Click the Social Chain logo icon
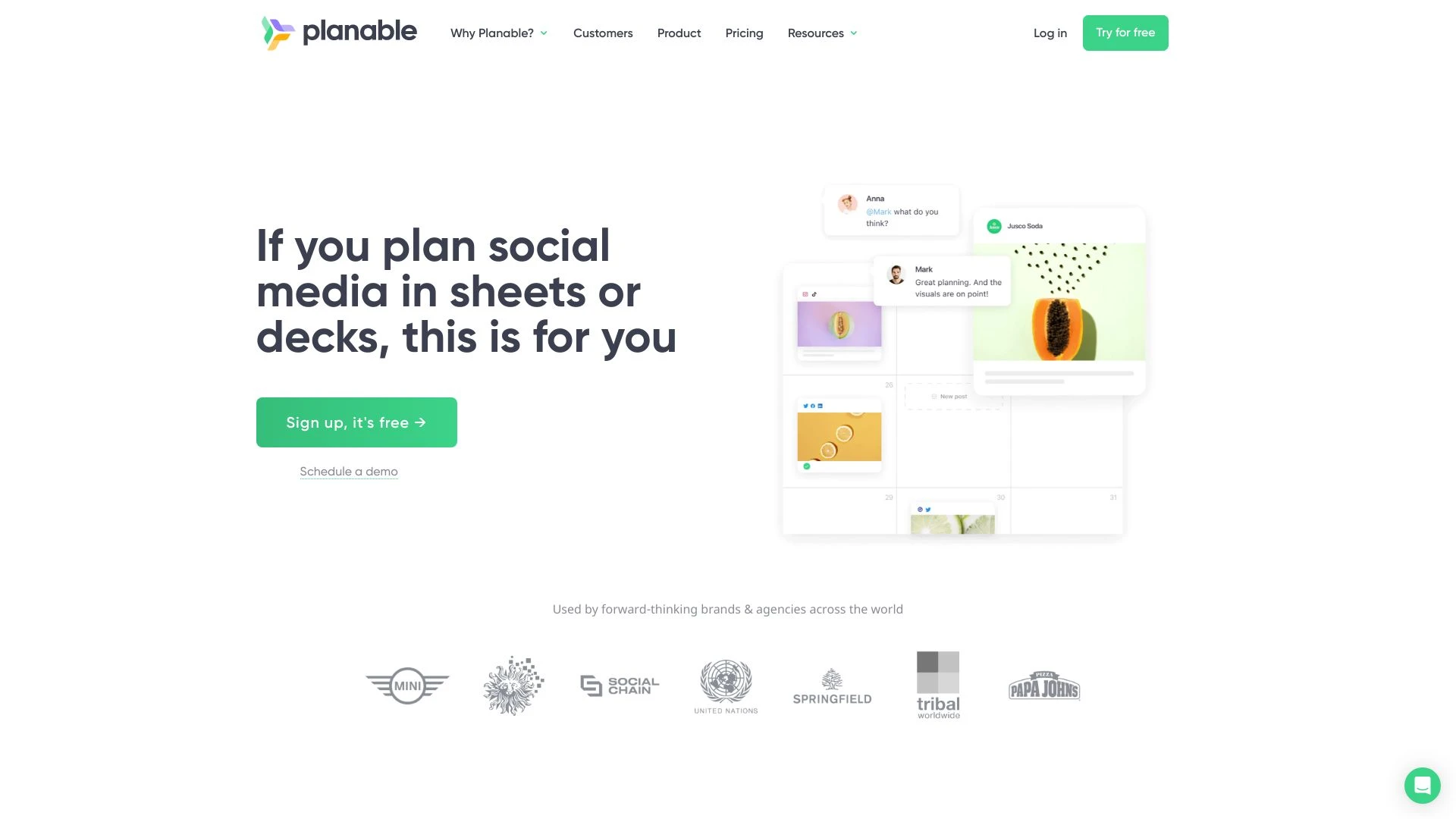The image size is (1456, 819). [x=620, y=685]
